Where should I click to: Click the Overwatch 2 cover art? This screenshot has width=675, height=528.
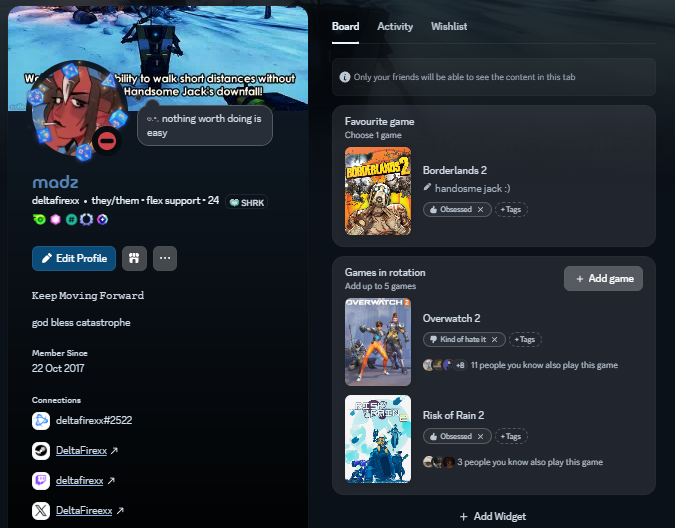tap(378, 342)
